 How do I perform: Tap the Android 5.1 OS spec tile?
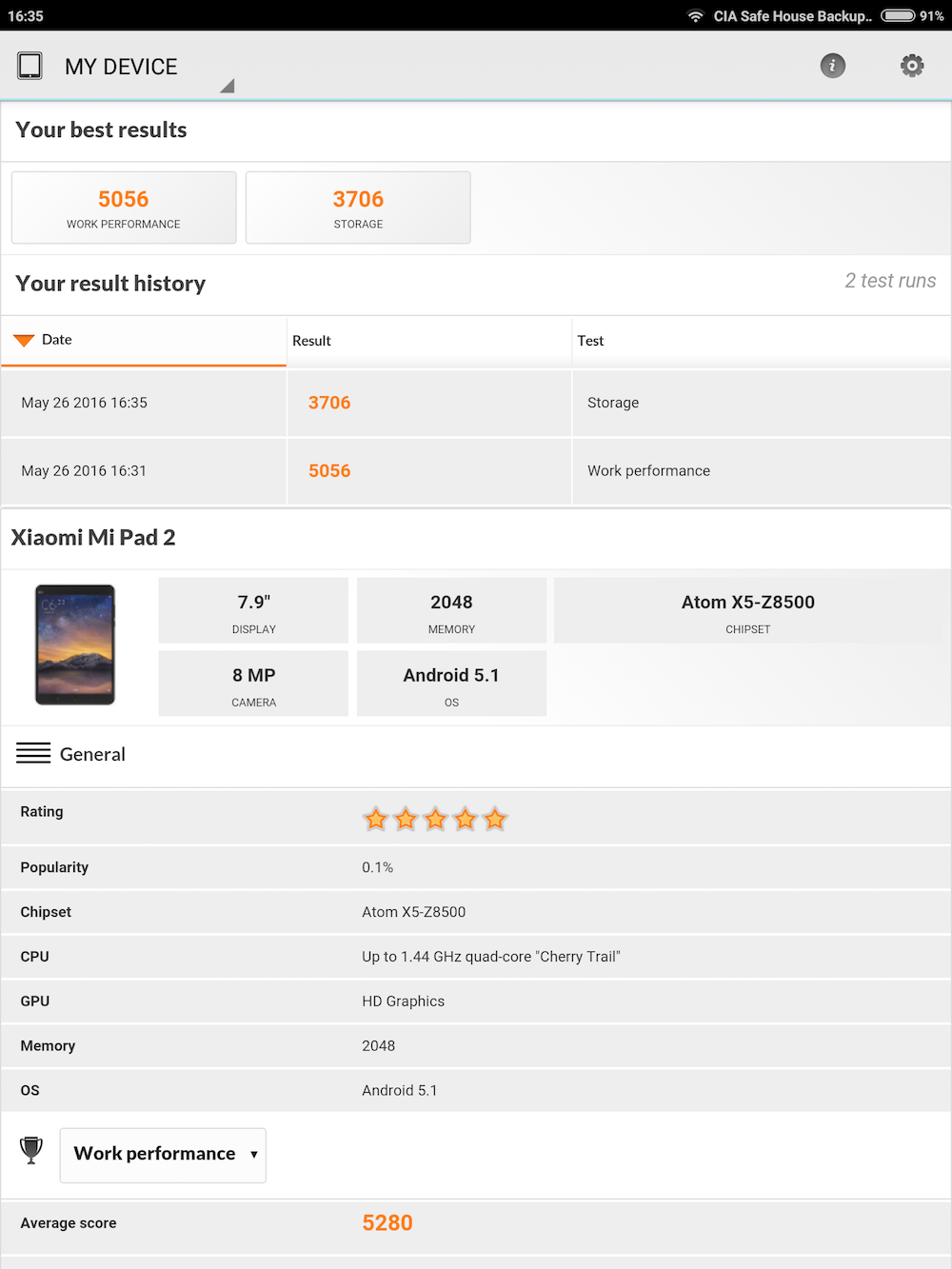[451, 684]
